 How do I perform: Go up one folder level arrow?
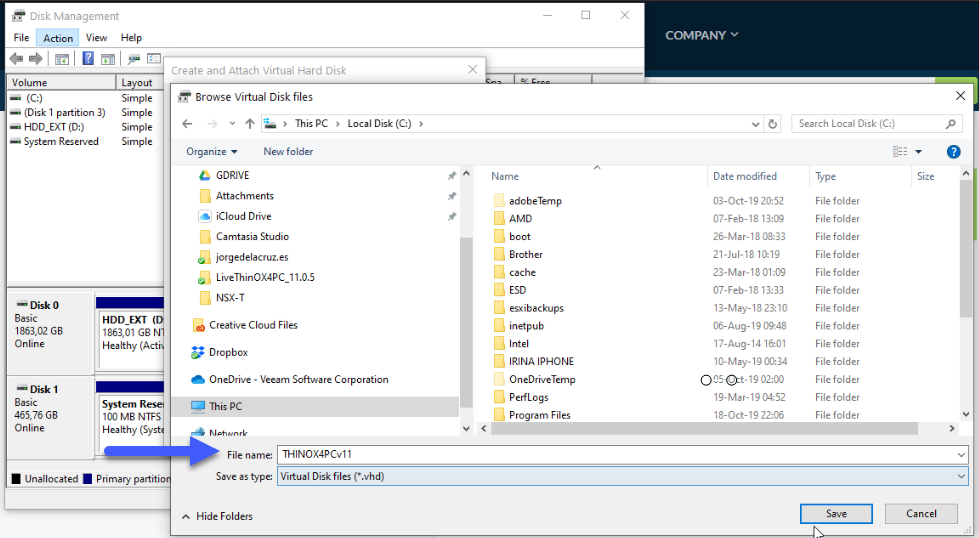[250, 124]
